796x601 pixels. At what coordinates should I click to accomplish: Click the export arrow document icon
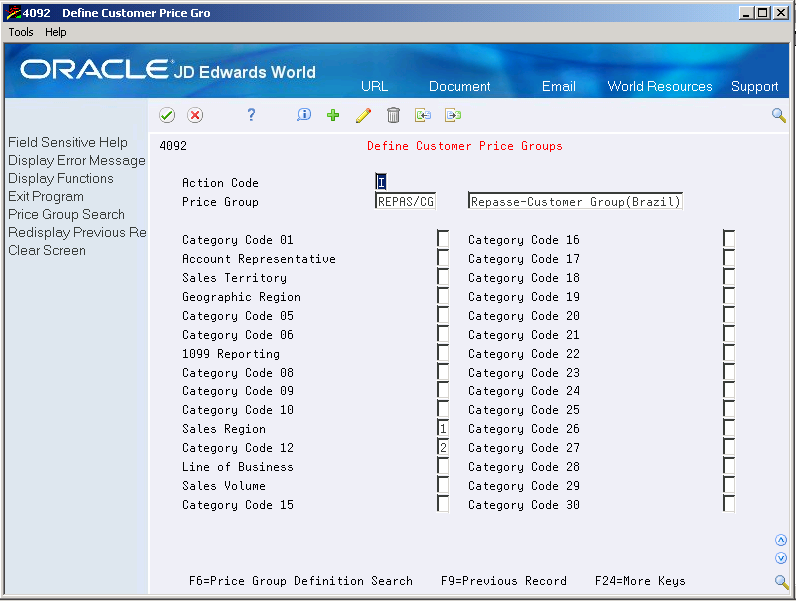pyautogui.click(x=453, y=115)
